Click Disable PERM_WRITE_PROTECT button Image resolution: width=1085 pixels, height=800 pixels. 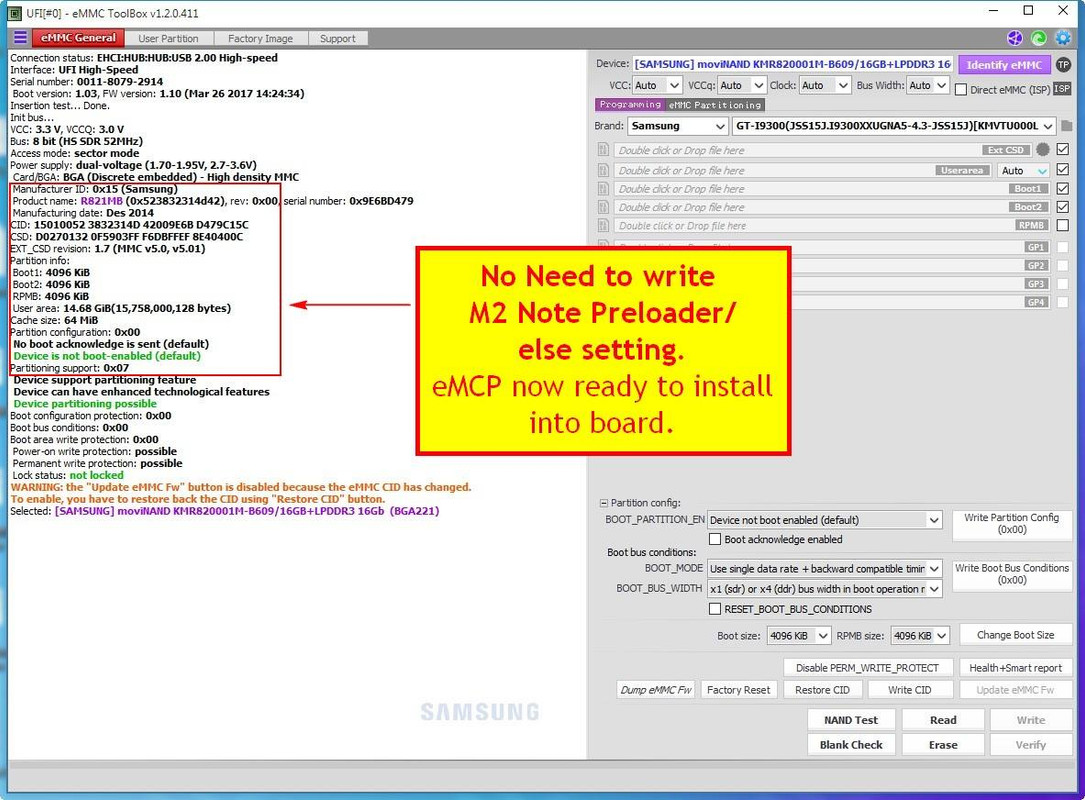868,668
